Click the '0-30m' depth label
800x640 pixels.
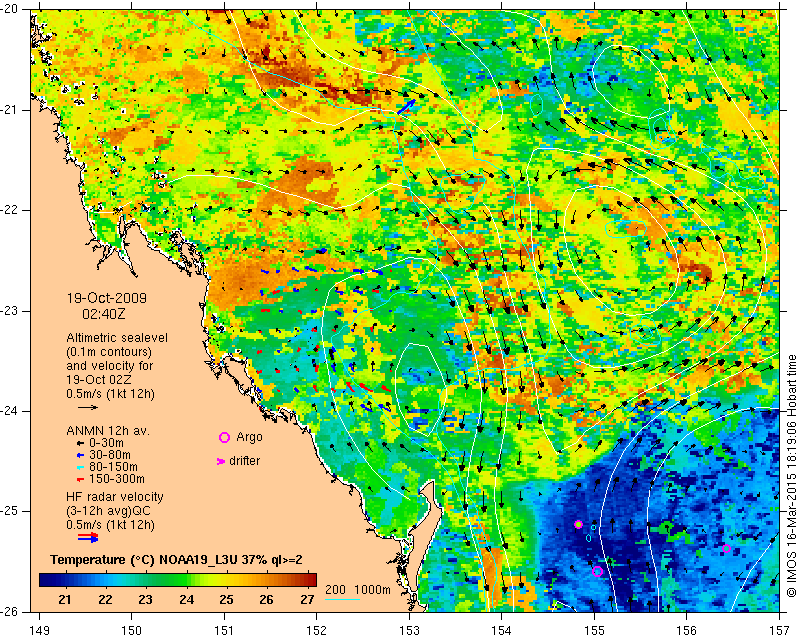106,443
